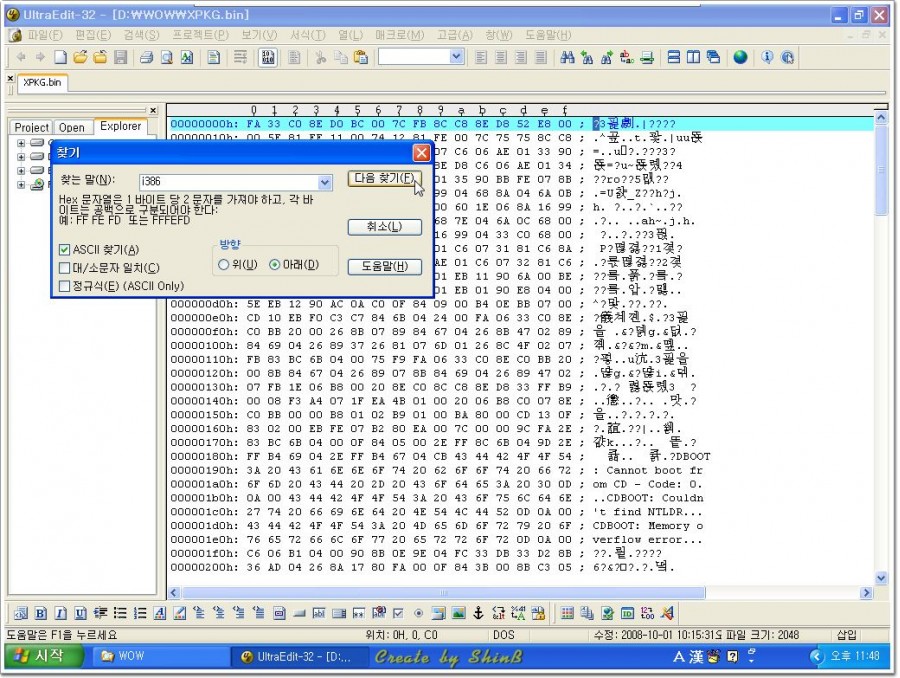Click the paste clipboard icon
Image resolution: width=900 pixels, height=678 pixels.
361,57
